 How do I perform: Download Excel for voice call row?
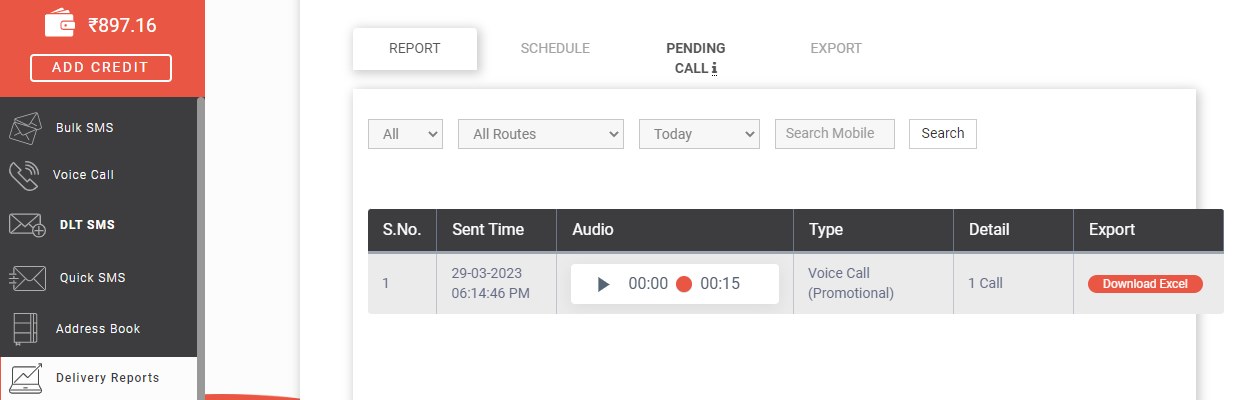click(x=1145, y=284)
